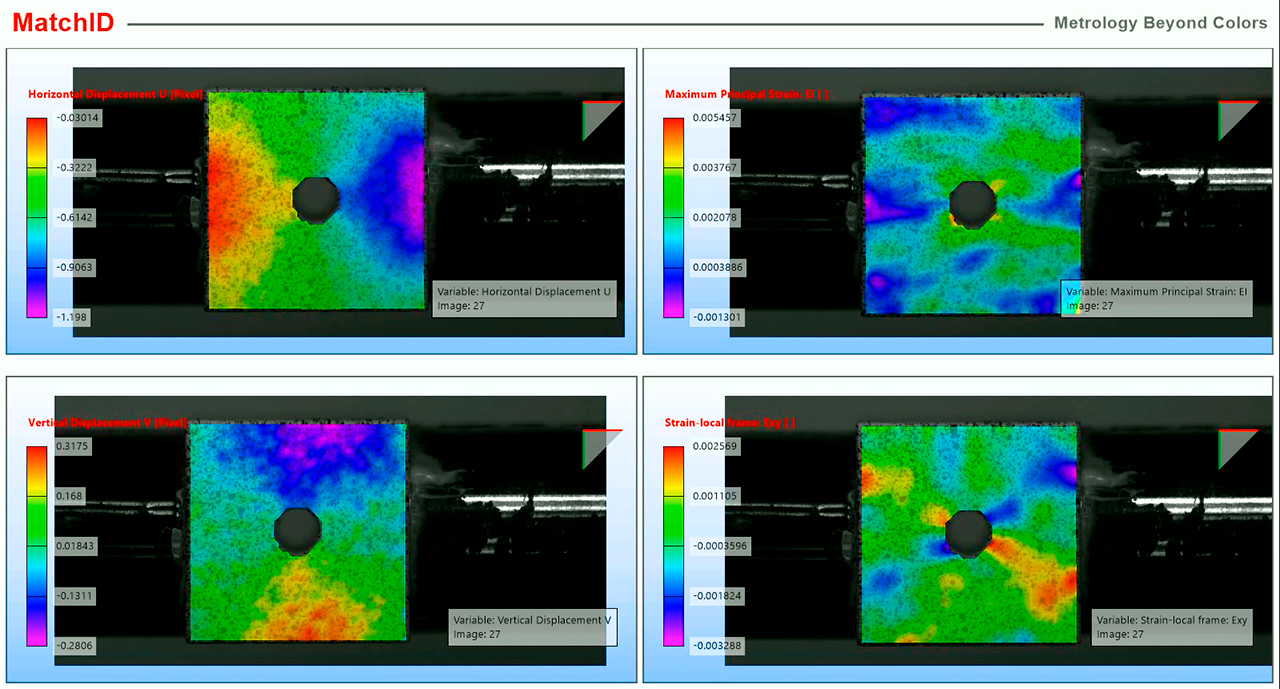The height and width of the screenshot is (689, 1280).
Task: Select the Strain-local frame Exy info panel
Action: click(1170, 626)
